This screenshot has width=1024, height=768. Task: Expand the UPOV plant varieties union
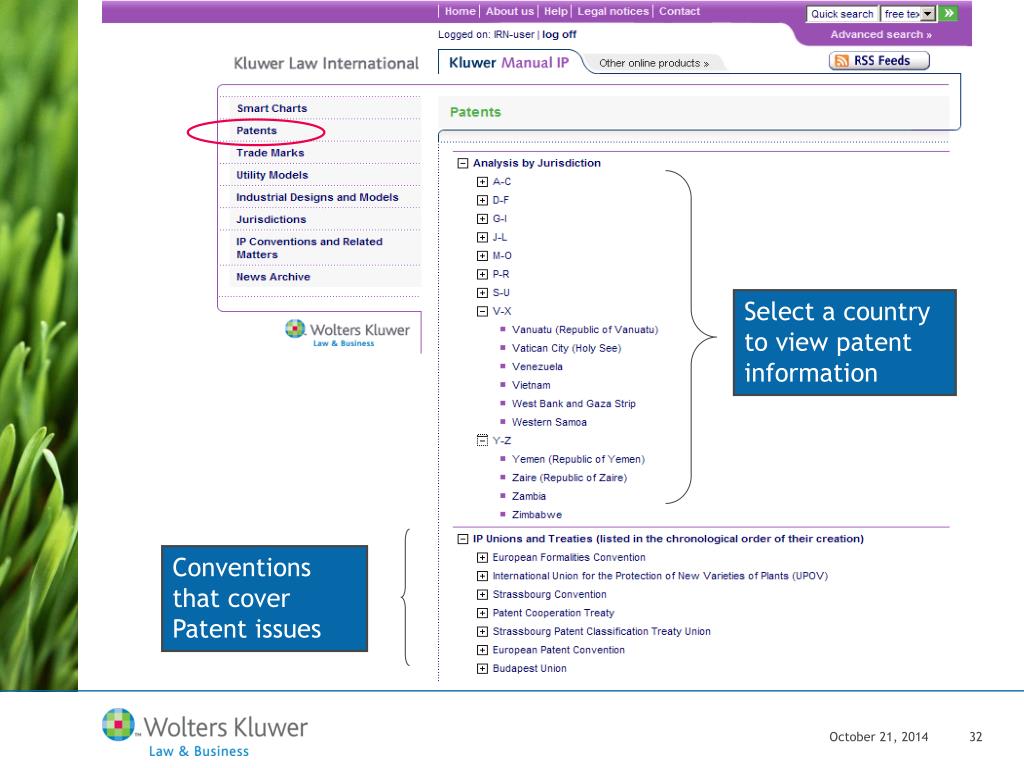pos(482,576)
